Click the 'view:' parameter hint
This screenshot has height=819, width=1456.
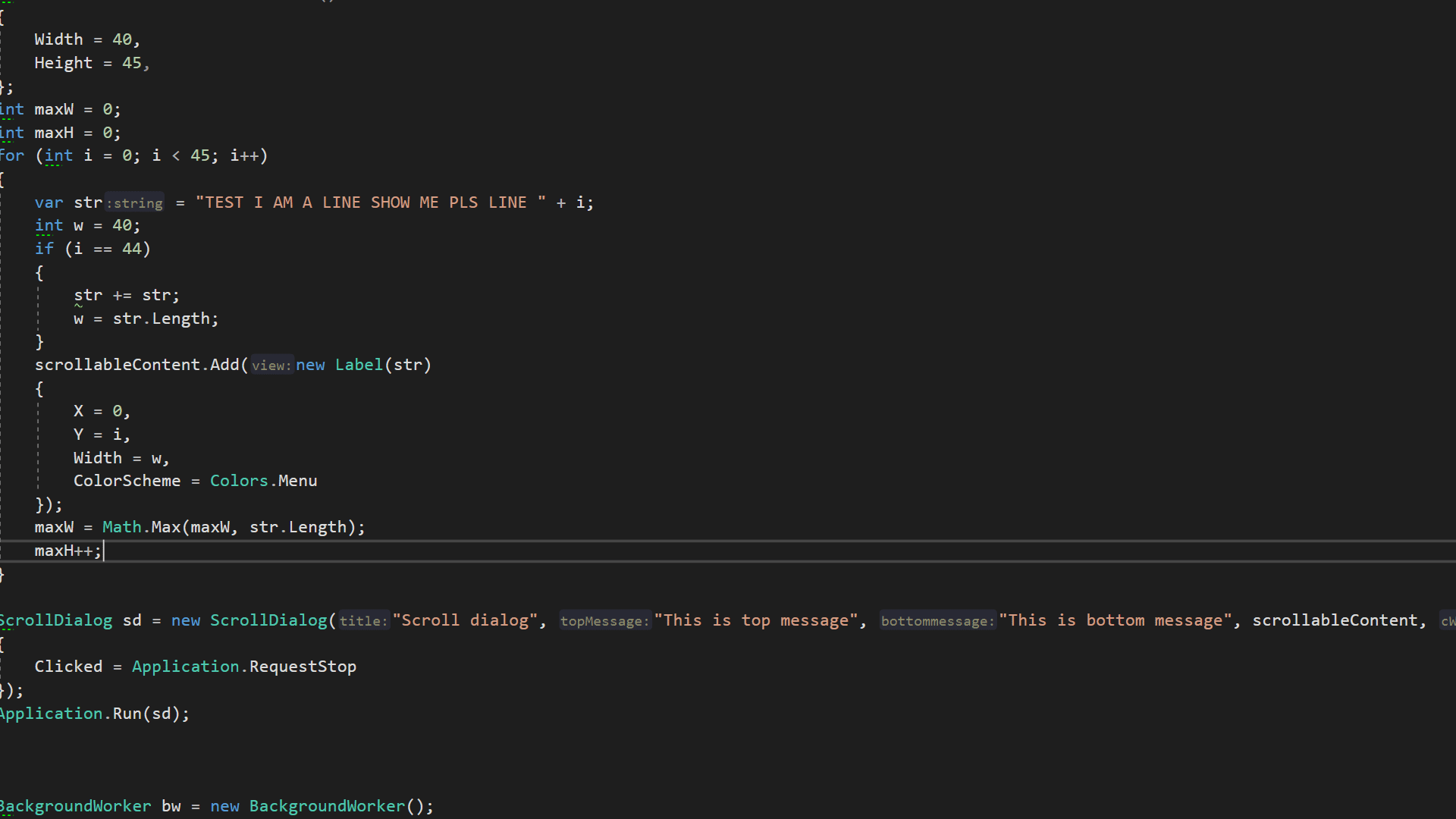[271, 366]
